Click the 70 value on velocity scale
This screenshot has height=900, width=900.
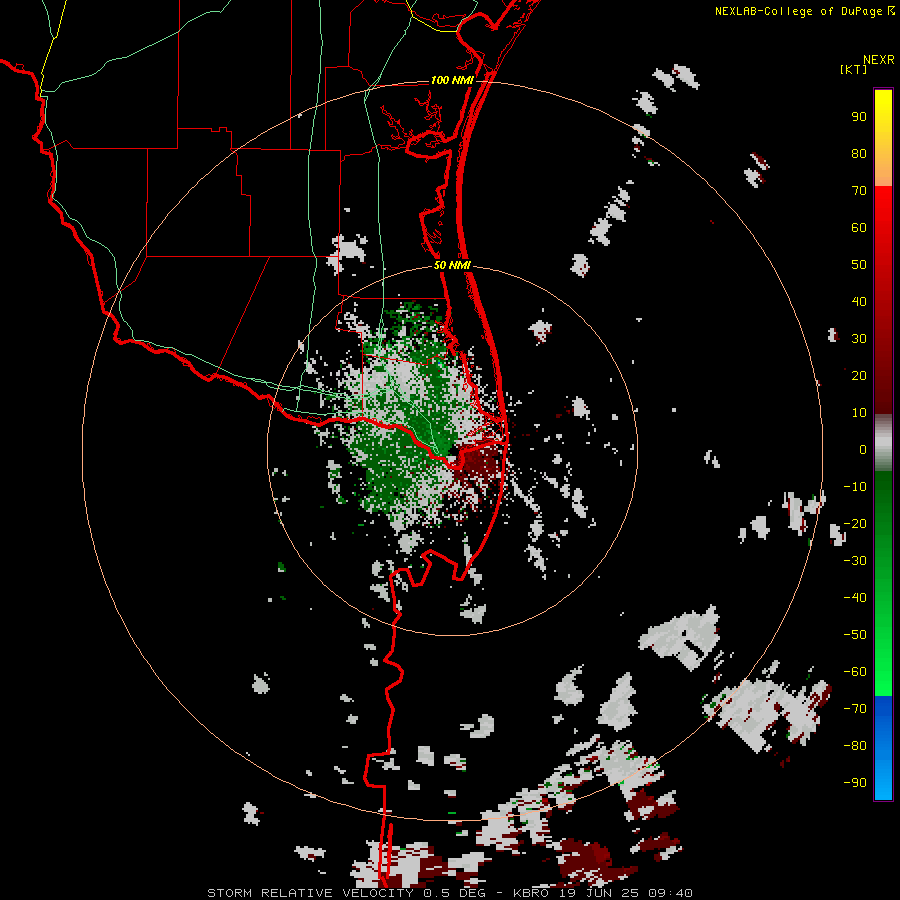859,191
